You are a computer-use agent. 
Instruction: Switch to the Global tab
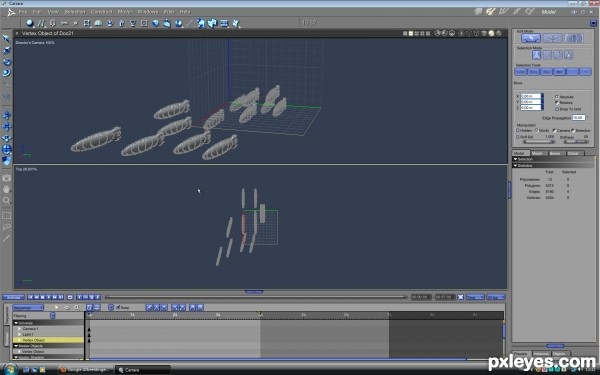[574, 153]
